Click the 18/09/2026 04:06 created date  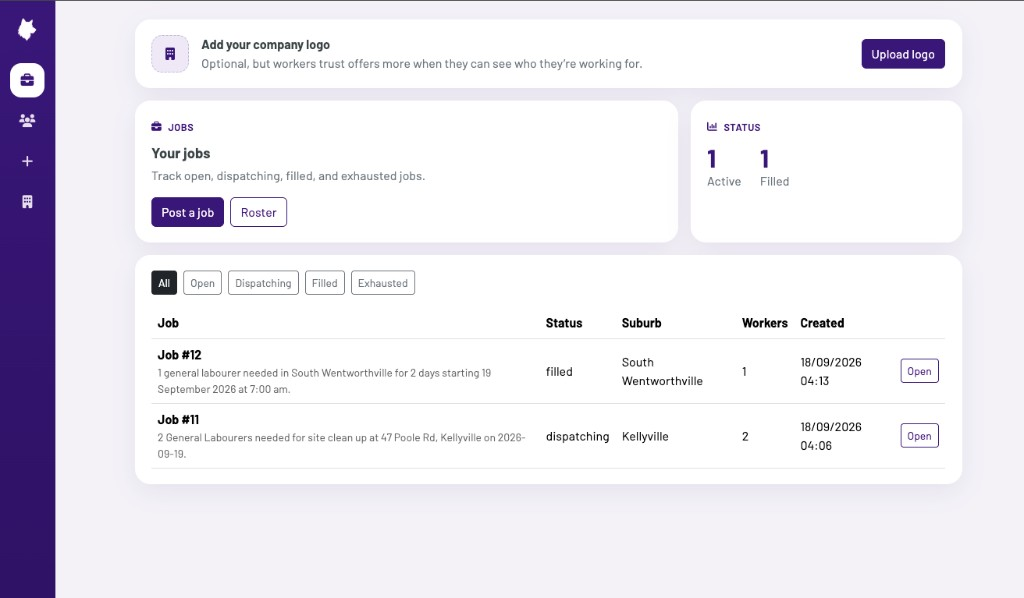pyautogui.click(x=831, y=436)
